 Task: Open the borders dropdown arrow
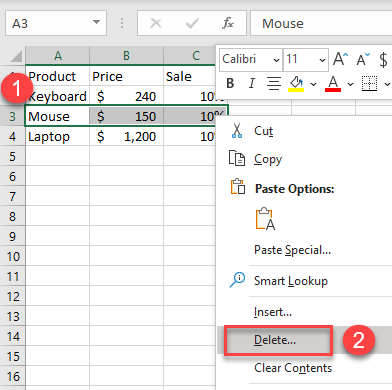click(387, 84)
